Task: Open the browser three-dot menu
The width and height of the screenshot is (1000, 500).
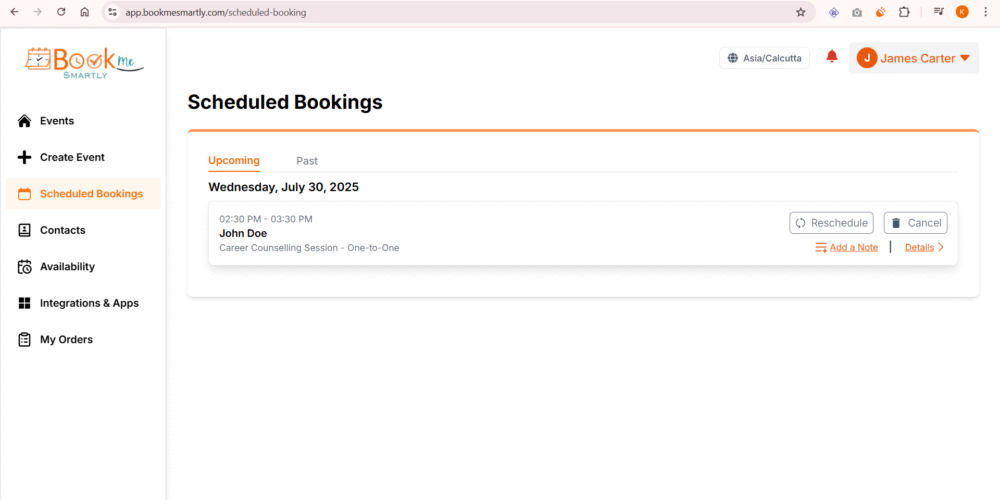Action: coord(986,12)
